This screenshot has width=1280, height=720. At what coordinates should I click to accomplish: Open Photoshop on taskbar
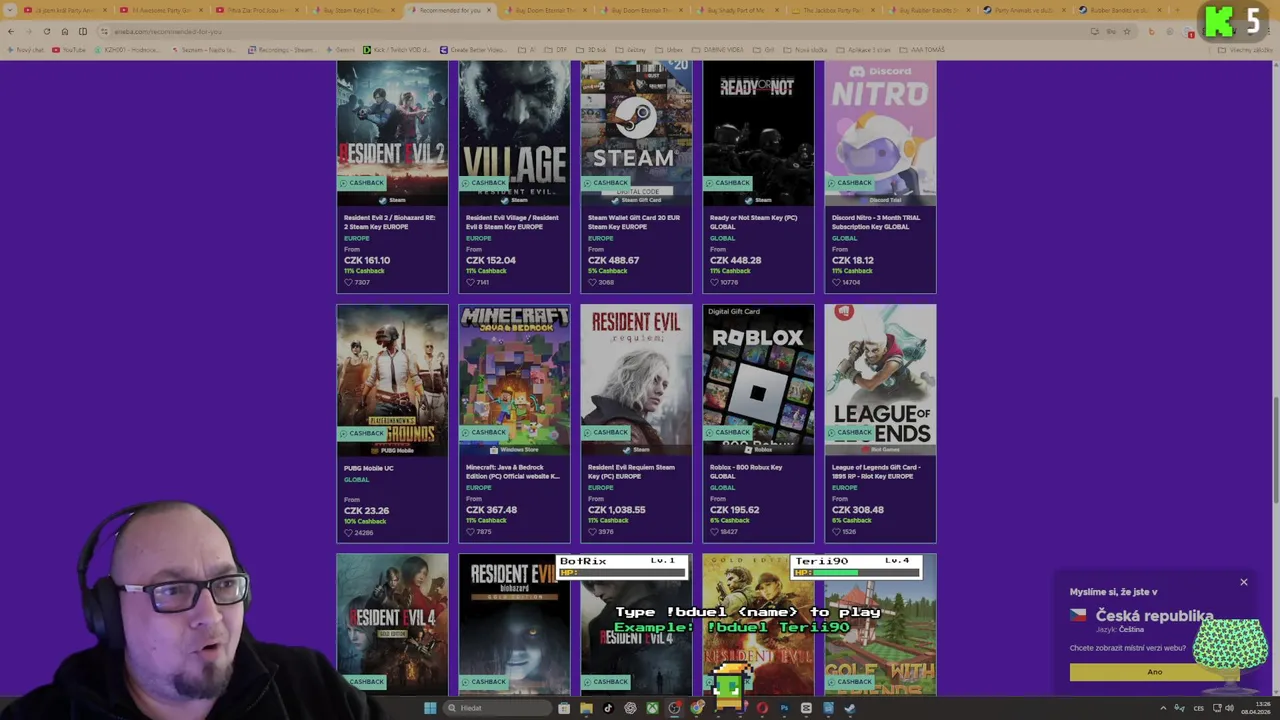click(784, 708)
